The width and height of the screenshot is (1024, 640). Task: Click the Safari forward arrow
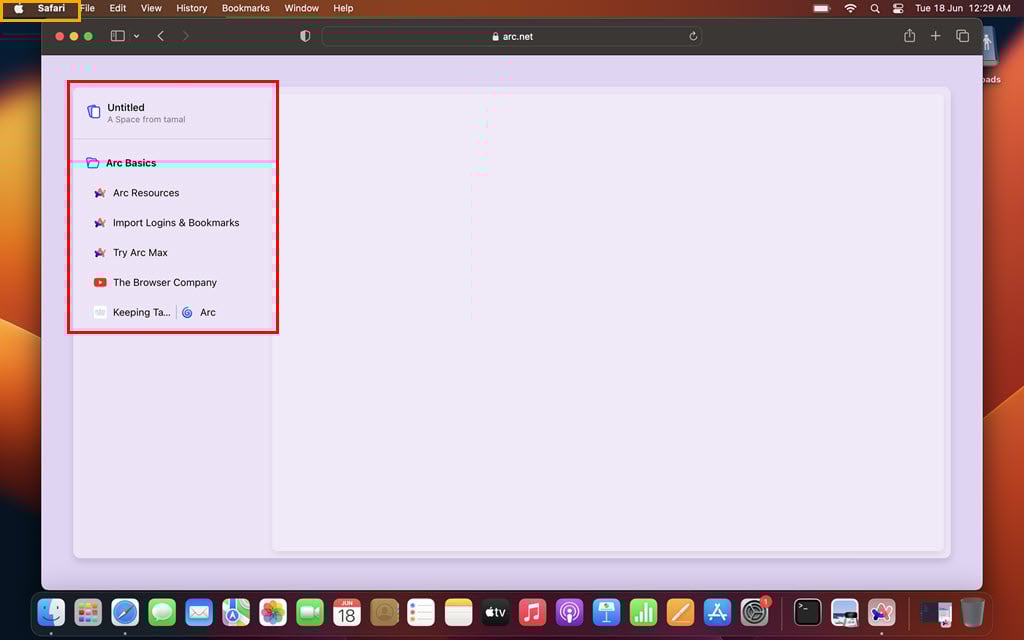click(x=186, y=36)
